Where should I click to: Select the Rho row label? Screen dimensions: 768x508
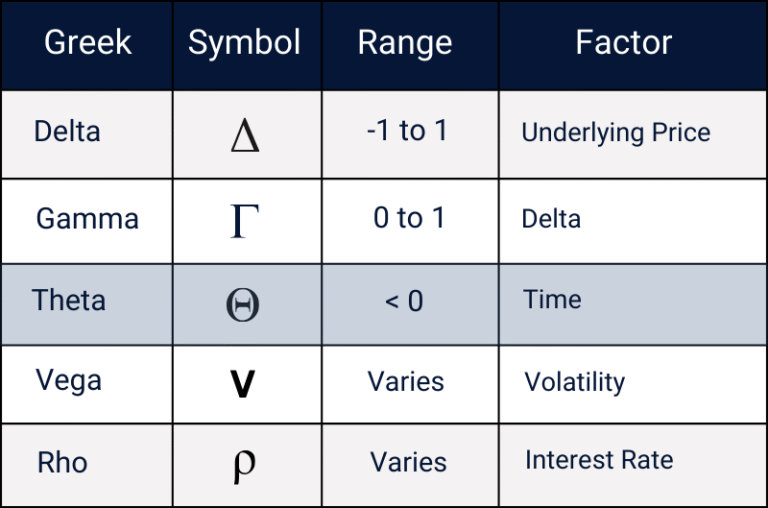[62, 463]
